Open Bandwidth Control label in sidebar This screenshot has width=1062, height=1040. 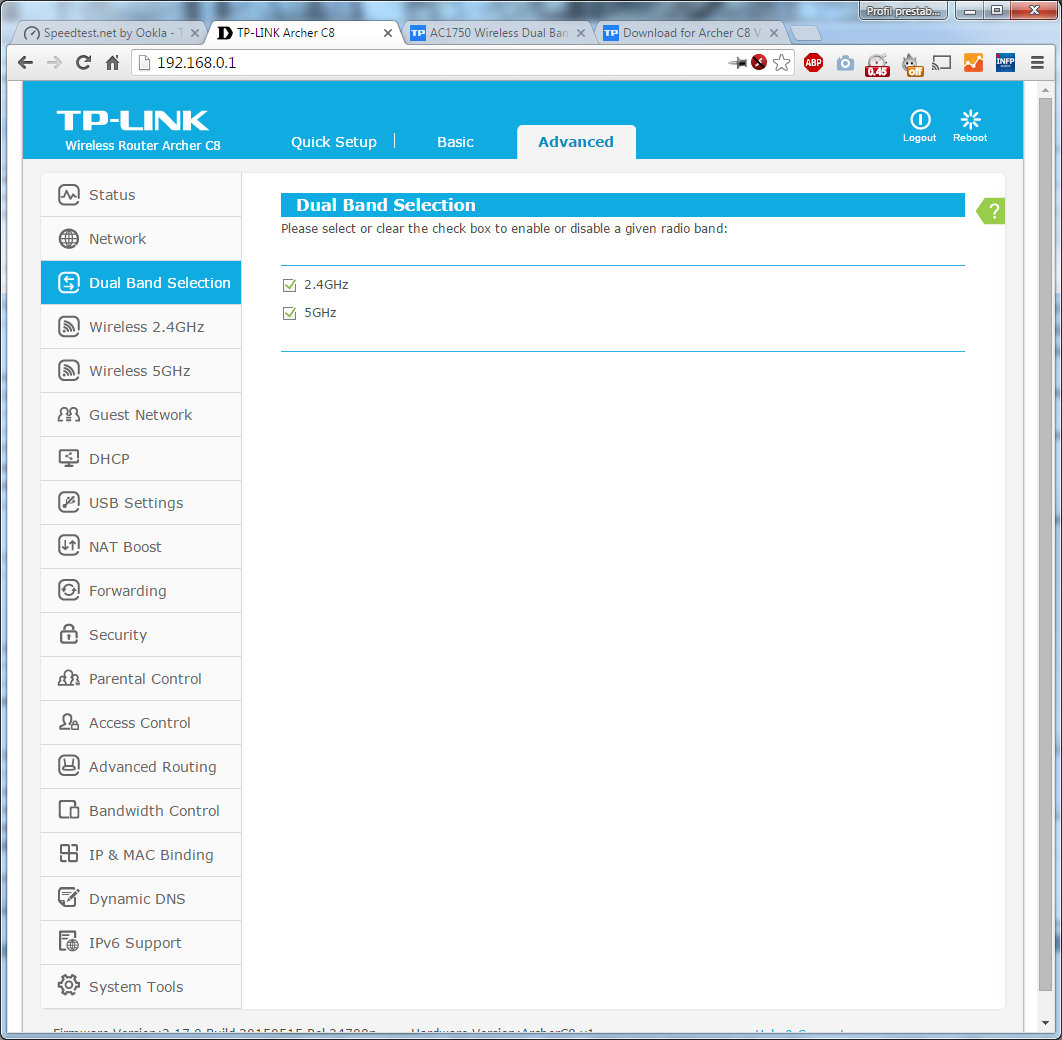click(154, 811)
